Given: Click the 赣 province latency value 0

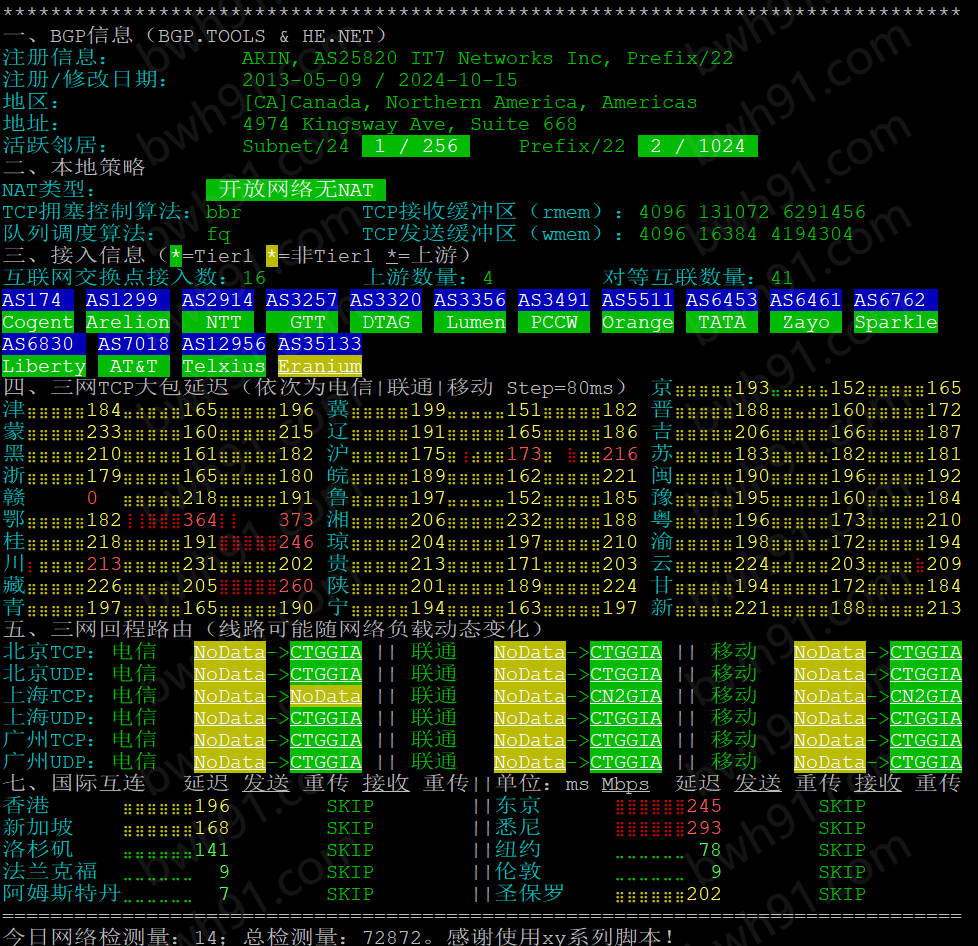Looking at the screenshot, I should (x=92, y=498).
